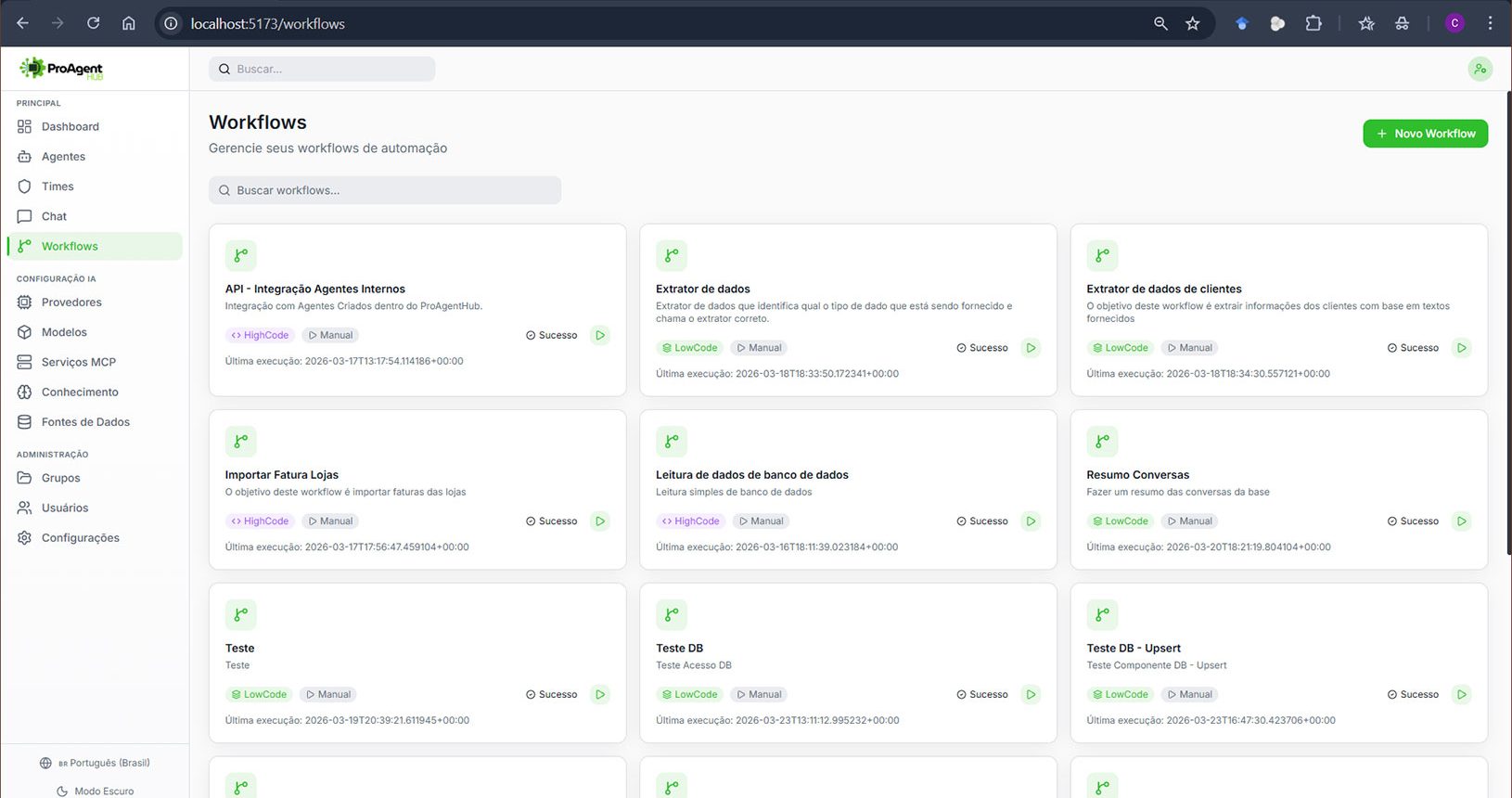Viewport: 1512px width, 798px height.
Task: Click the HighCode tag on Leitura de dados card
Action: tap(690, 521)
